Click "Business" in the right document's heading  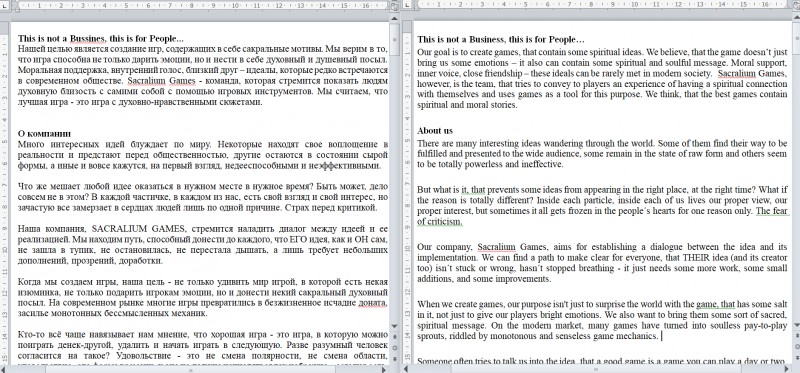coord(486,39)
